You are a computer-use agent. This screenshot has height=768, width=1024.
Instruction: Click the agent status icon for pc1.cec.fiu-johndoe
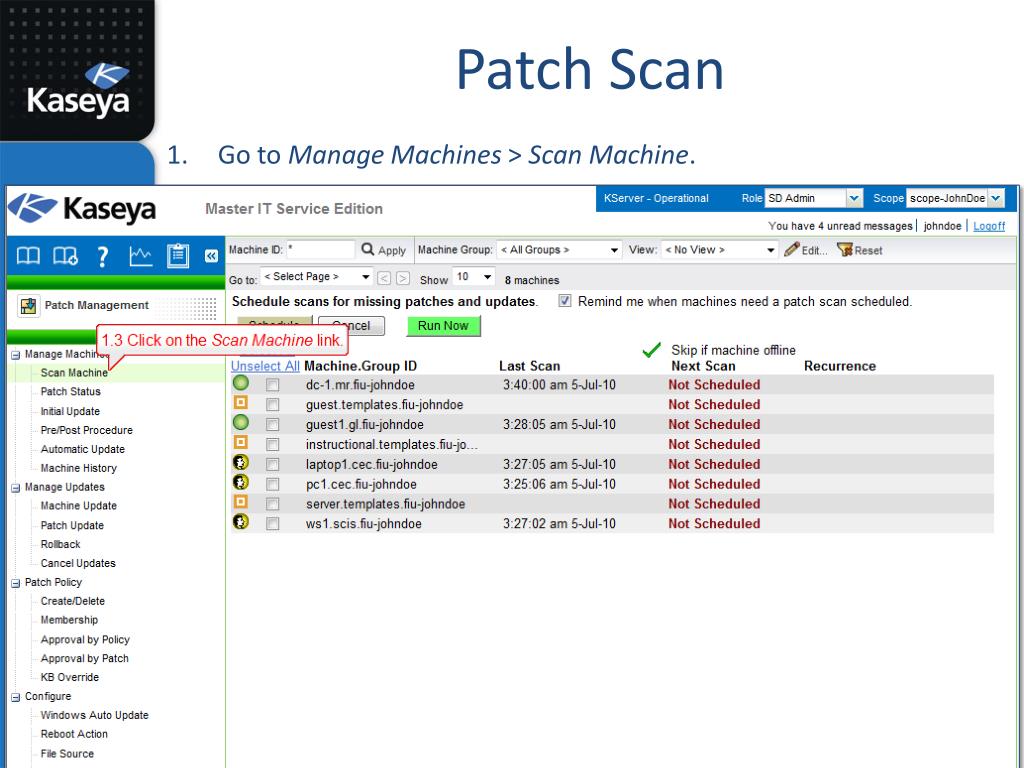tap(241, 482)
